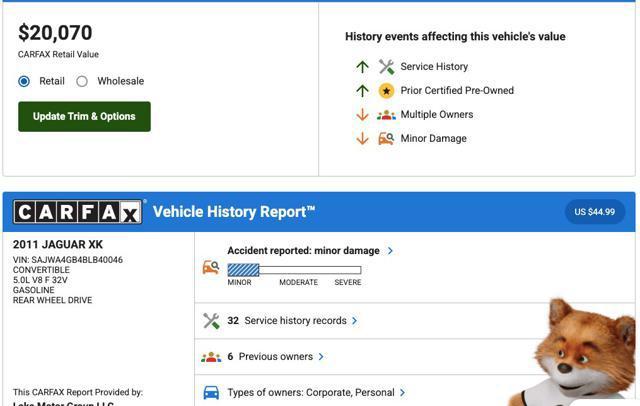Click the CARFAX fox mascot image
This screenshot has width=640, height=406.
click(x=571, y=353)
